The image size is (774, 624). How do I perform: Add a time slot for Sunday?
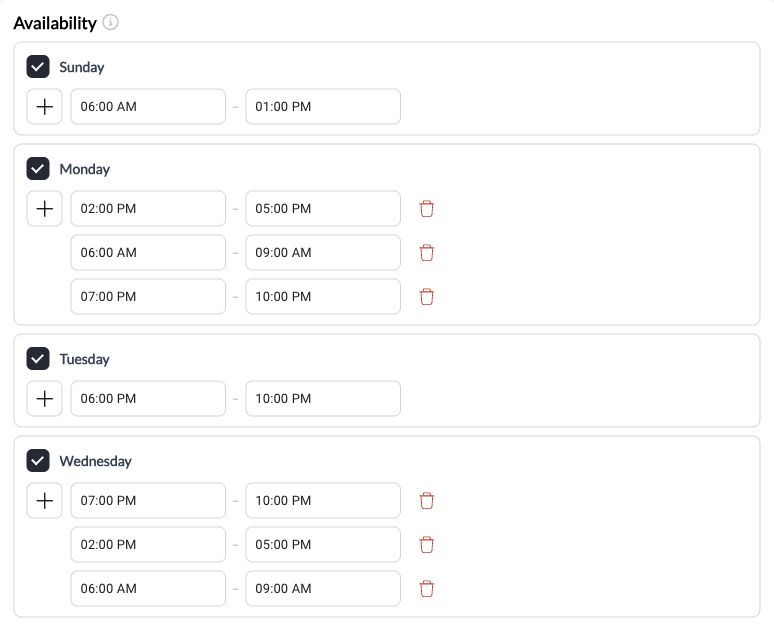pos(44,107)
